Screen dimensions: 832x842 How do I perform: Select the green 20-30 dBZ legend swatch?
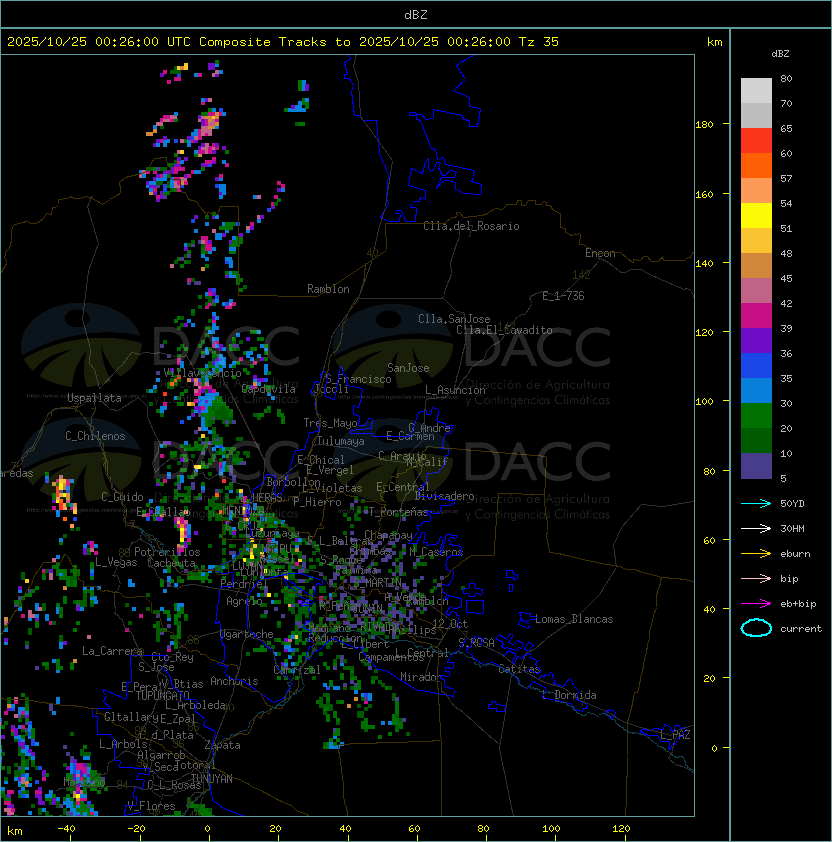pyautogui.click(x=756, y=416)
